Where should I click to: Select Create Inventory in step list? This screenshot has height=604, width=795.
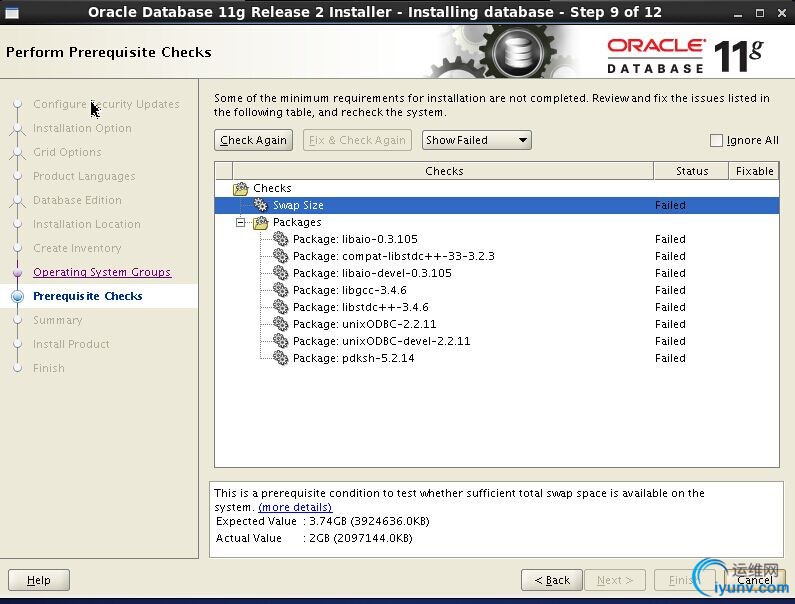pos(77,248)
